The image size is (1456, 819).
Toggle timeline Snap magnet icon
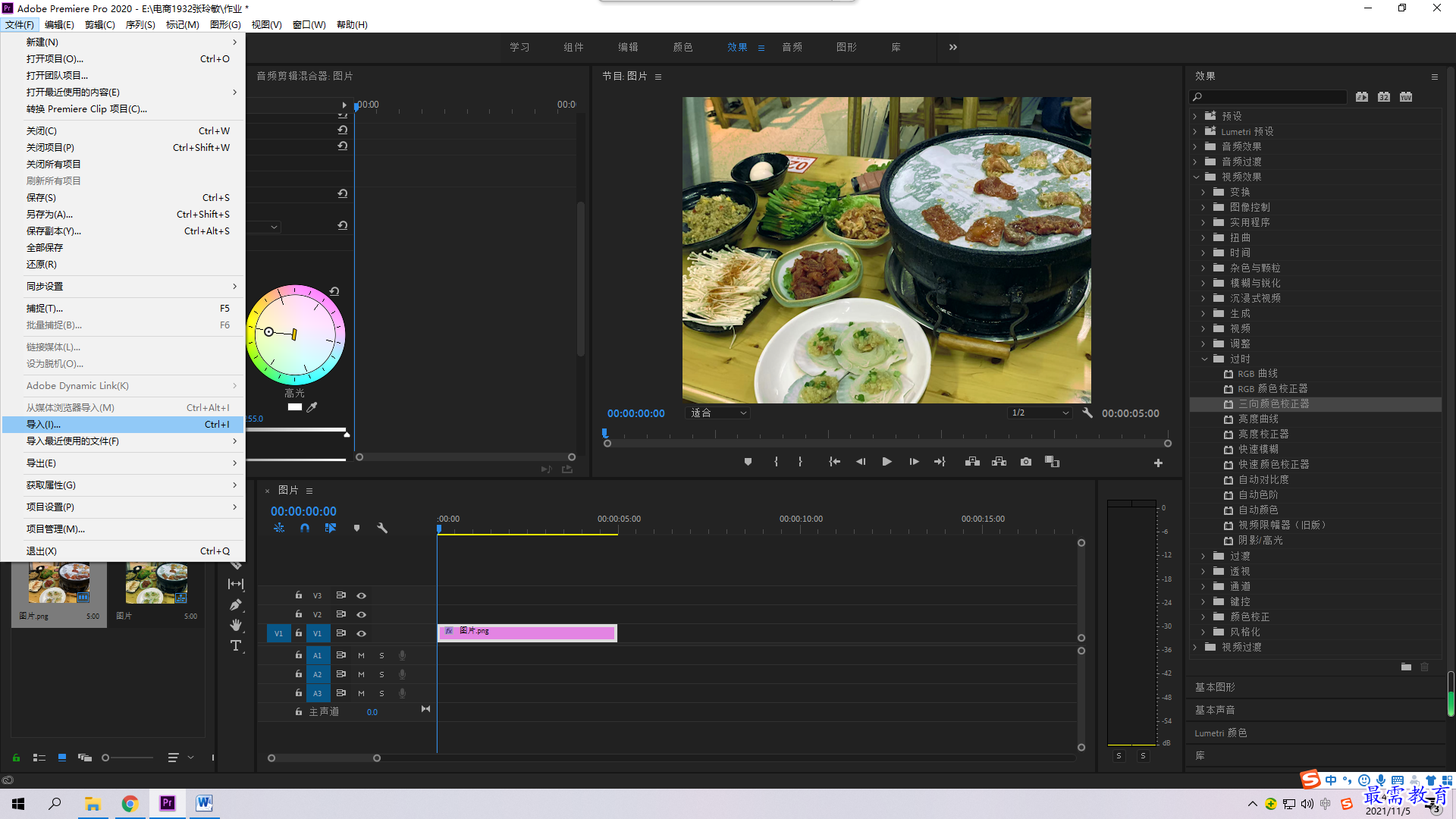305,528
